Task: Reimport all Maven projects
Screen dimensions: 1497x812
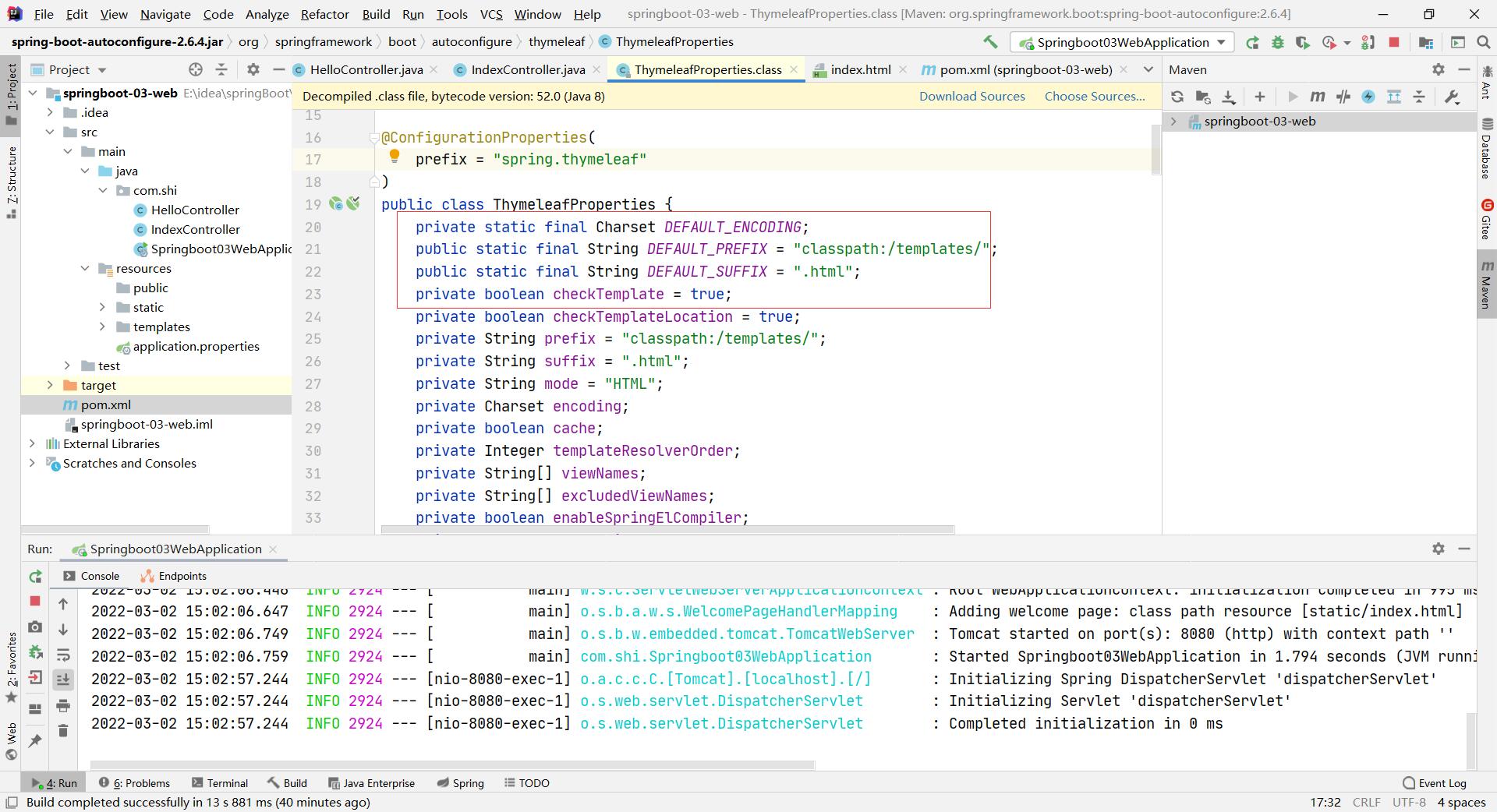Action: [x=1177, y=97]
